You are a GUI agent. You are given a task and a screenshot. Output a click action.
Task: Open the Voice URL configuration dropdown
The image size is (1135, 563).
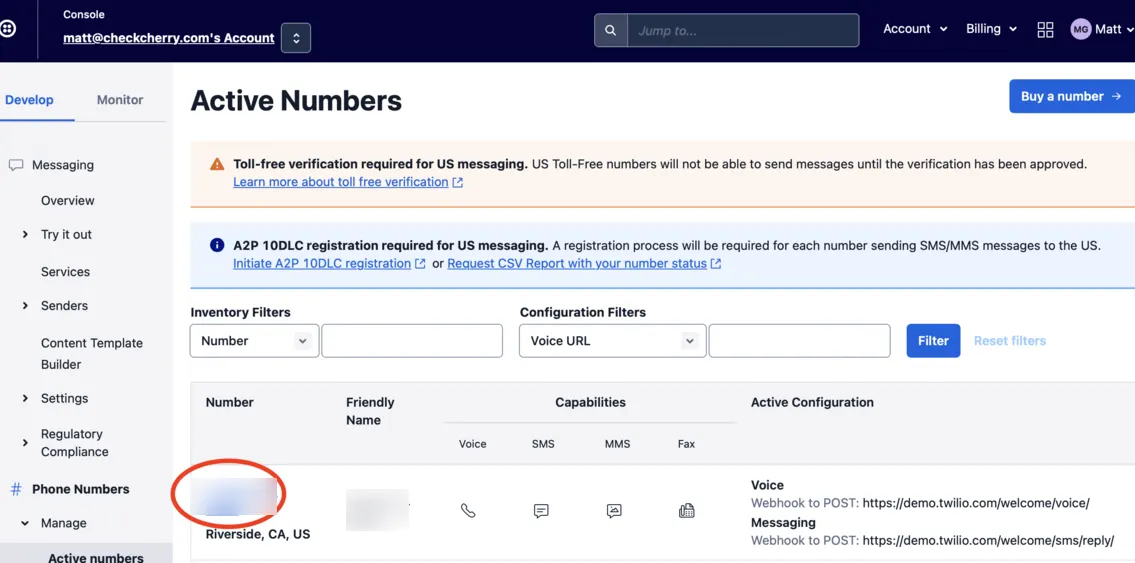pyautogui.click(x=612, y=341)
